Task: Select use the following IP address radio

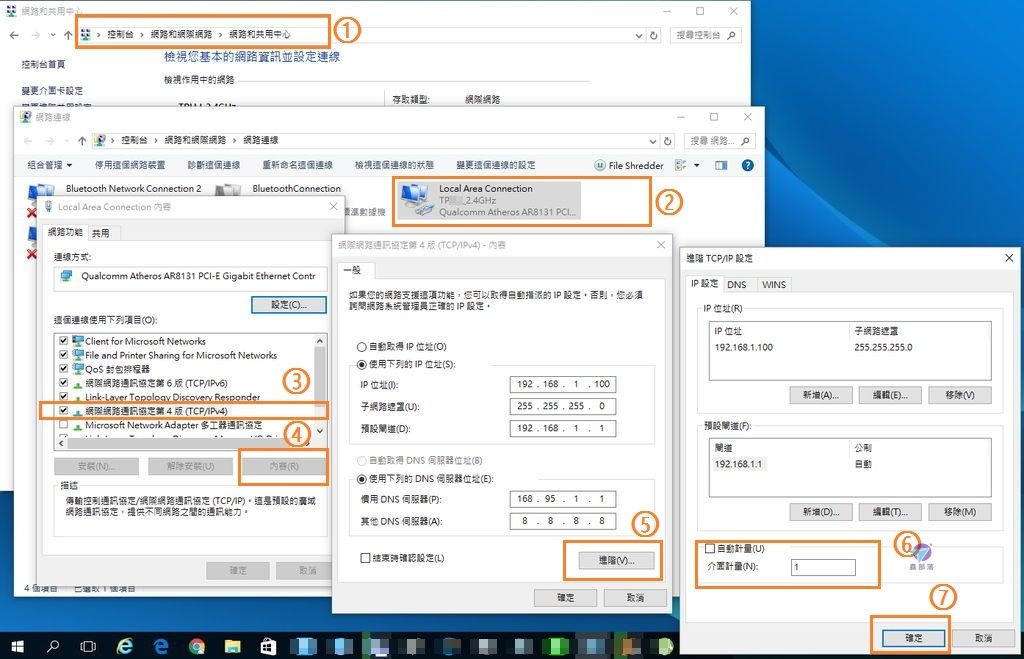Action: (x=361, y=364)
